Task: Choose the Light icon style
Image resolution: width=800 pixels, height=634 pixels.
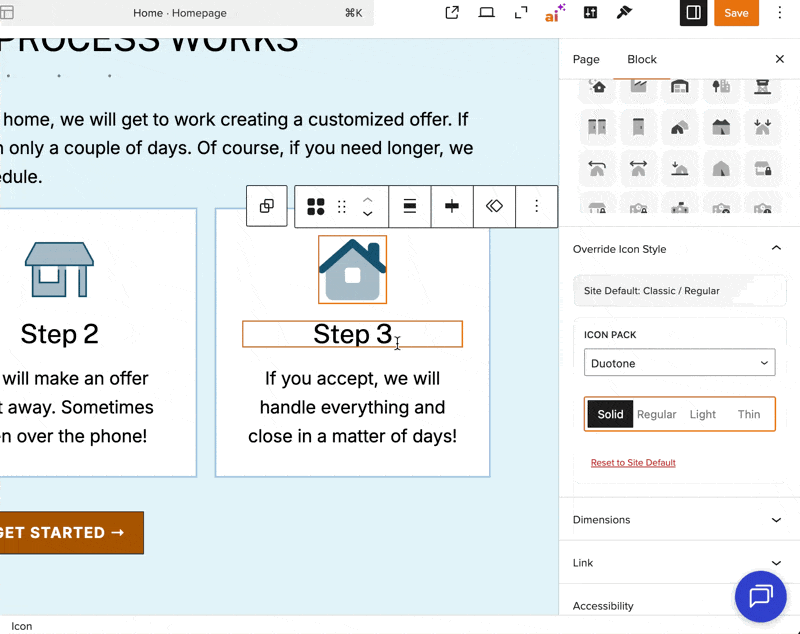Action: click(x=703, y=414)
